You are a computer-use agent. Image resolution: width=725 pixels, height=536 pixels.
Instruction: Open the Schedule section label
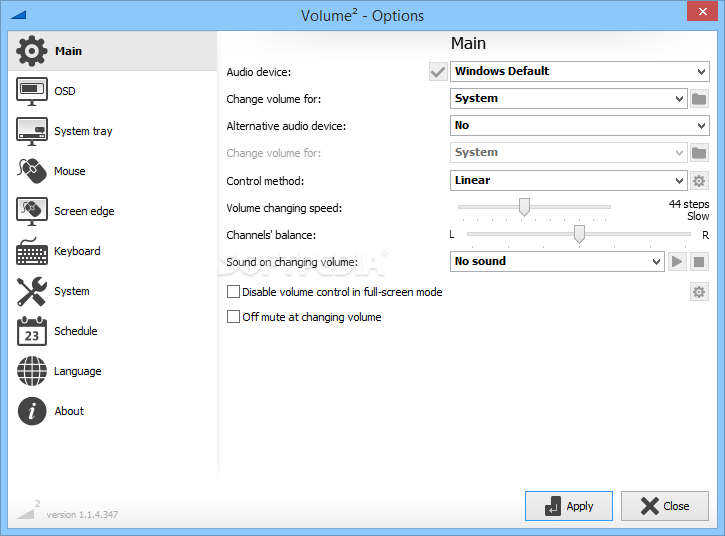coord(76,331)
